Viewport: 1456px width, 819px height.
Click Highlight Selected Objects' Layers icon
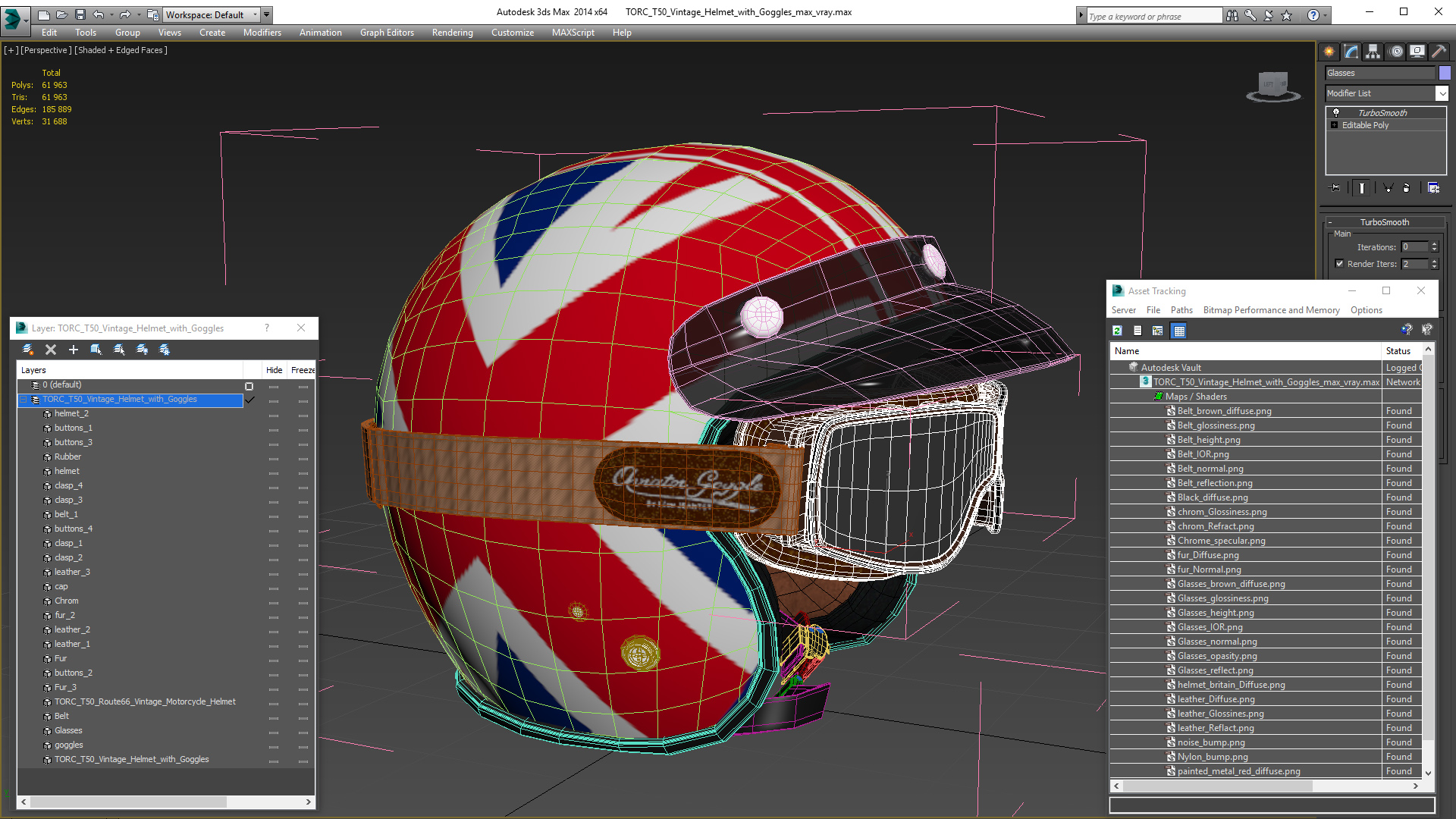[119, 350]
